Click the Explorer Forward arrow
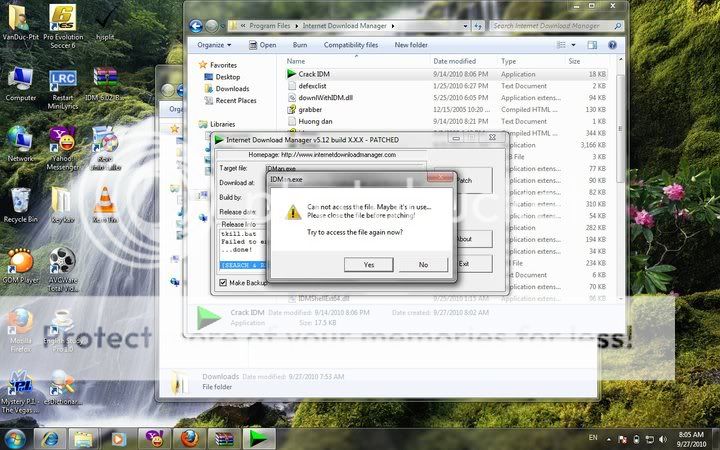720x450 pixels. tap(211, 26)
